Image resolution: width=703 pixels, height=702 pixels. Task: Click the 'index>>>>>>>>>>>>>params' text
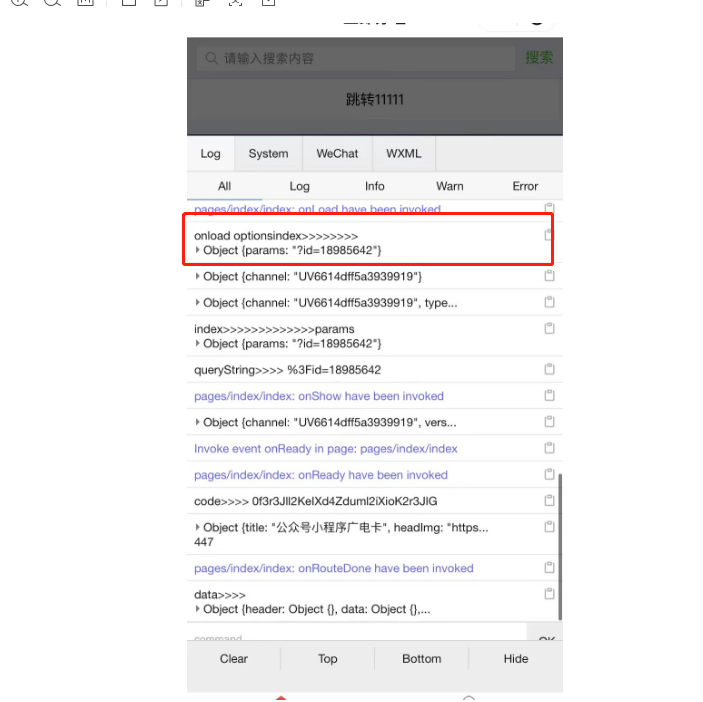tap(274, 329)
